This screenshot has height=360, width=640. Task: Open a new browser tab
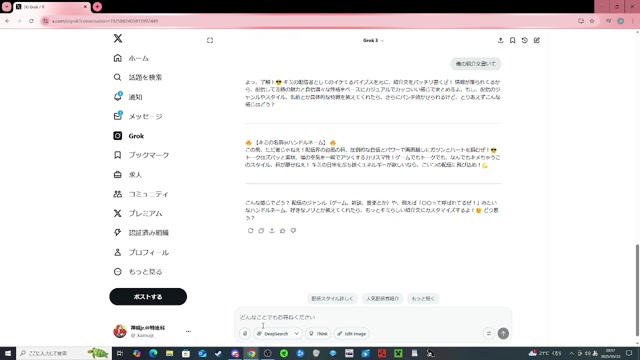97,7
